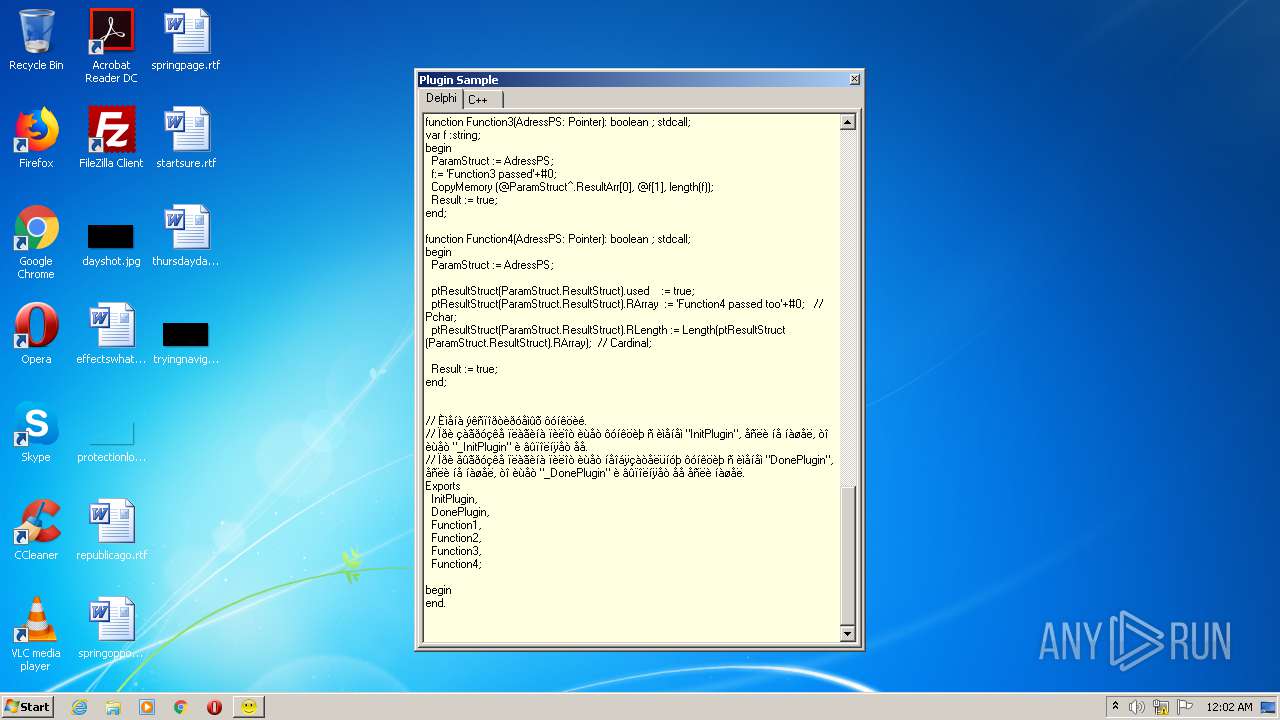Select the springoppor... document icon

111,628
